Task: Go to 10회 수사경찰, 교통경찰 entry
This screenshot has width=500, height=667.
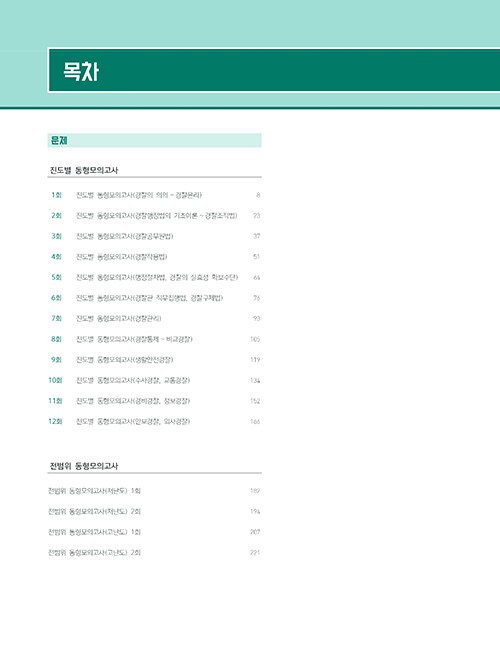Action: pyautogui.click(x=154, y=380)
